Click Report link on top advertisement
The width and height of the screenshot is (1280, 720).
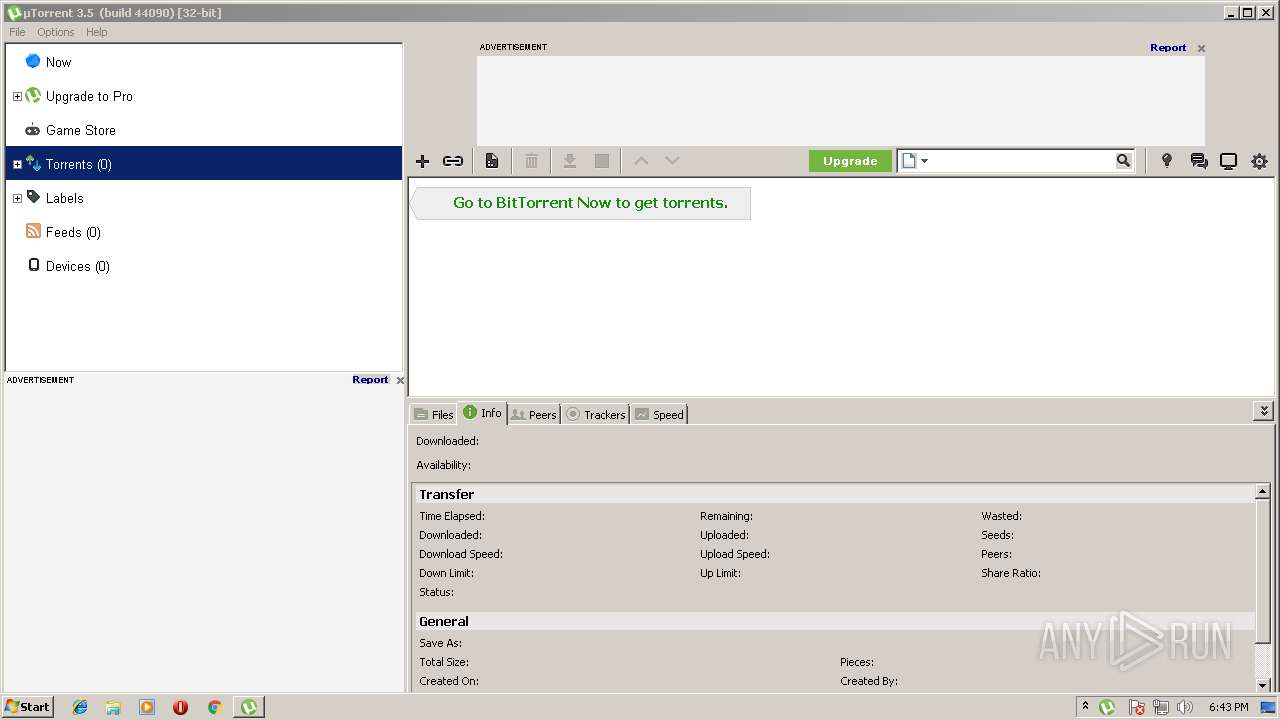coord(1168,47)
